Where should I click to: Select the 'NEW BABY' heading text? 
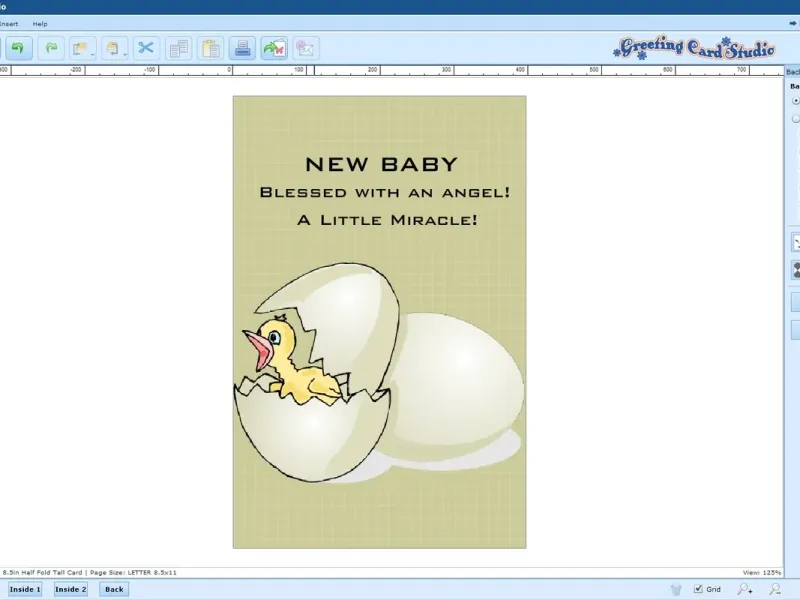click(x=382, y=164)
